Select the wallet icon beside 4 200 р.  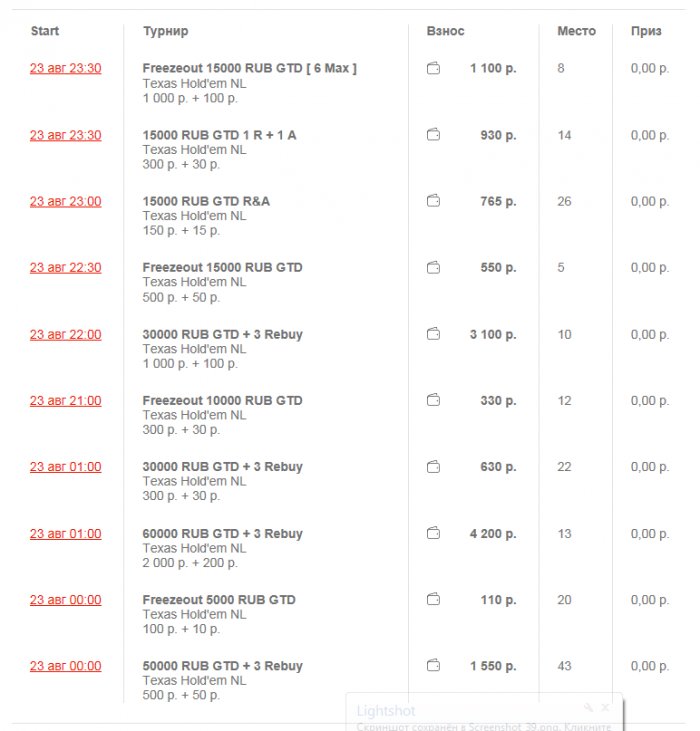pos(433,534)
